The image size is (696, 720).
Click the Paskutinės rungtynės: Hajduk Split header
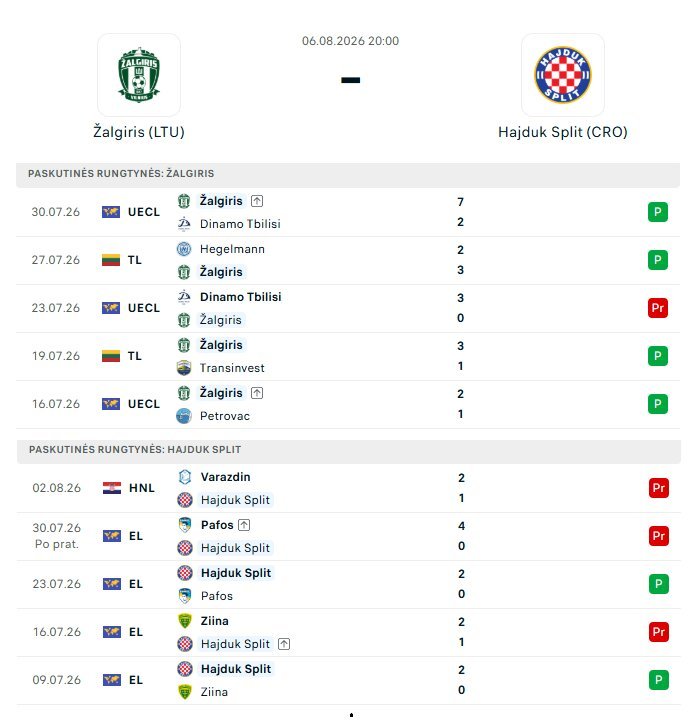tap(349, 450)
